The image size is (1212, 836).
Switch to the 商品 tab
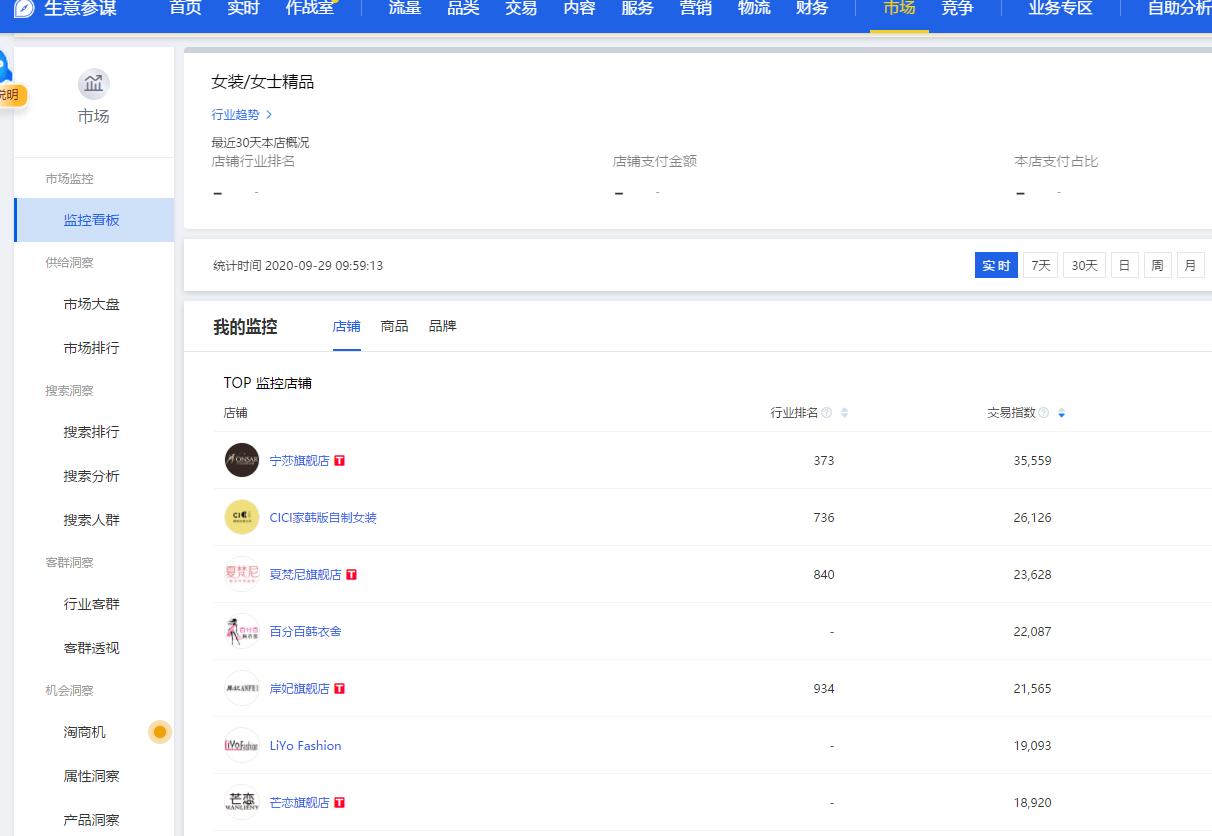pyautogui.click(x=394, y=326)
